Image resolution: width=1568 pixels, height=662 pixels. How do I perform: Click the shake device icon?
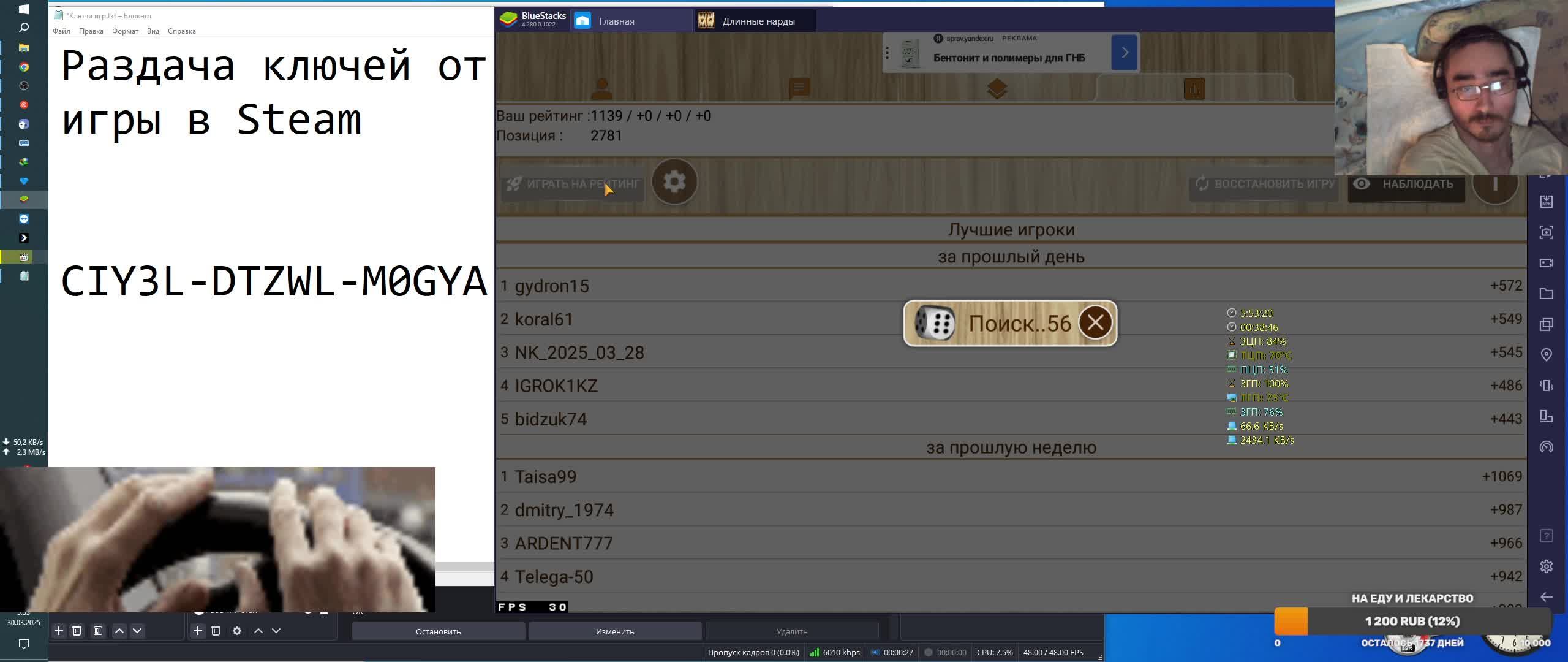(1547, 386)
